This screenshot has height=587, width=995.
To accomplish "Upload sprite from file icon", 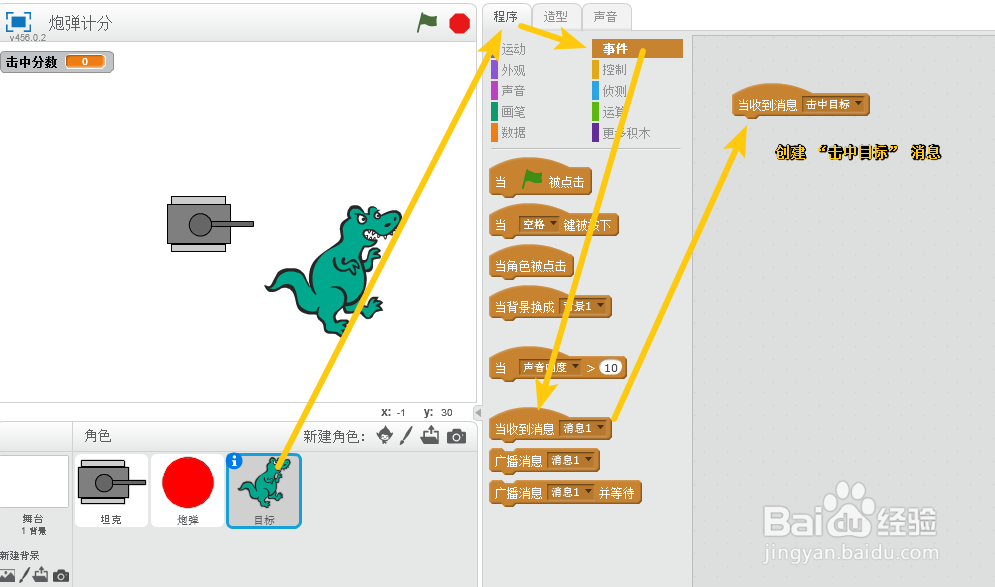I will point(430,435).
